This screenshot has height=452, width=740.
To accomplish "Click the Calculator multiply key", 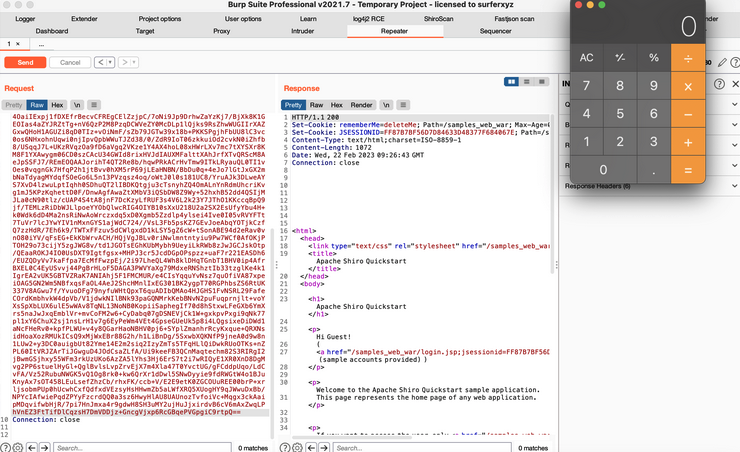I will [x=688, y=86].
